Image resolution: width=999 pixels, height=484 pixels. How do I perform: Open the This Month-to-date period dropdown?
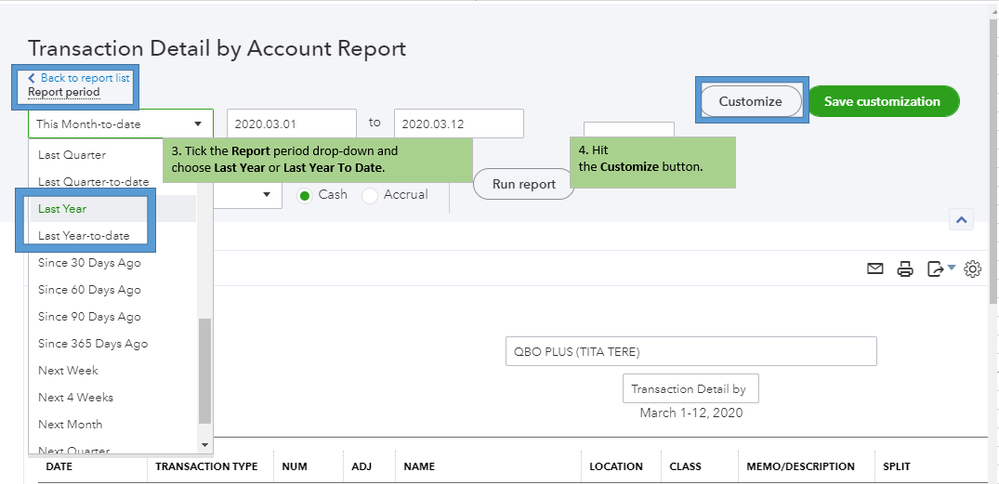click(120, 124)
